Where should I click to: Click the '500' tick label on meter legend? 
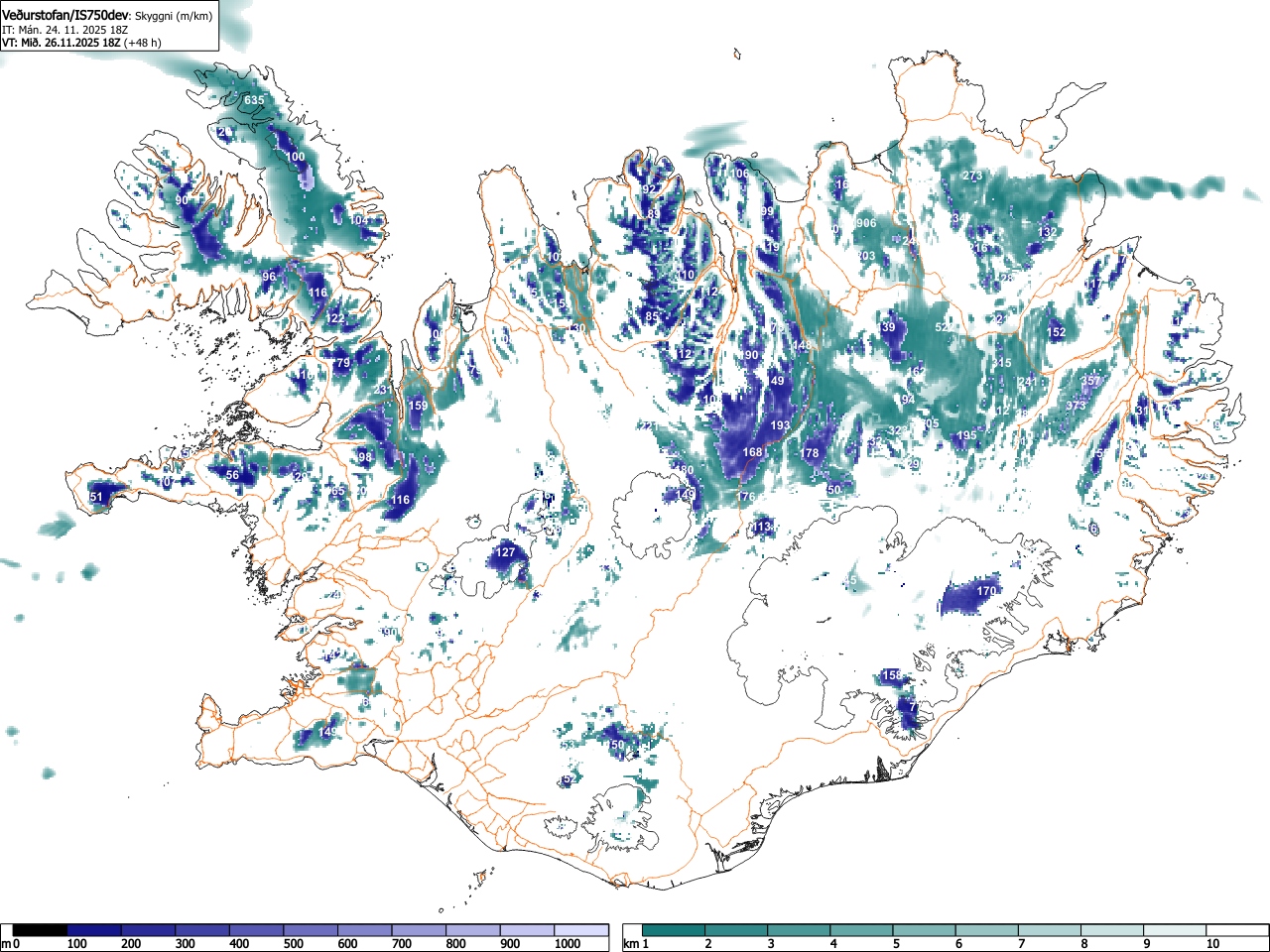pyautogui.click(x=293, y=944)
